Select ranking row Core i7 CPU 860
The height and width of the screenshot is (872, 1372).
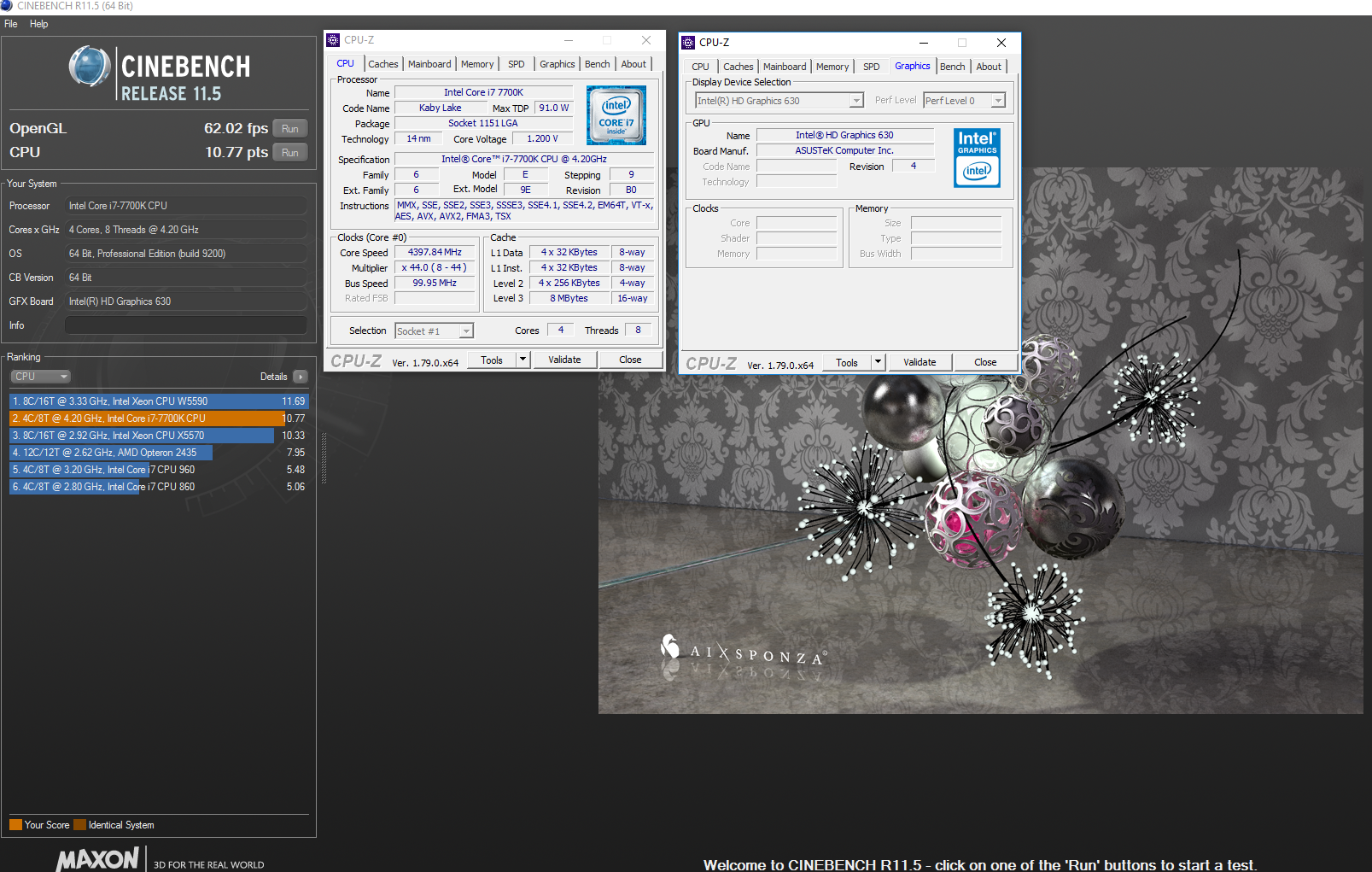(159, 487)
